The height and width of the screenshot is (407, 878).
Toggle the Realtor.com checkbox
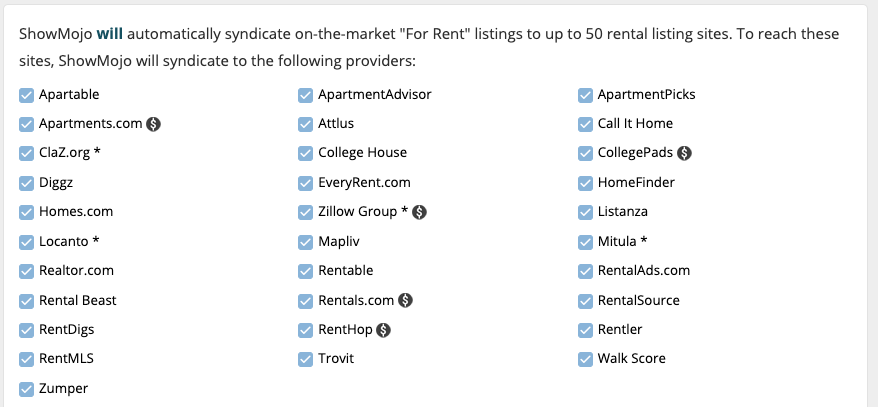(26, 271)
